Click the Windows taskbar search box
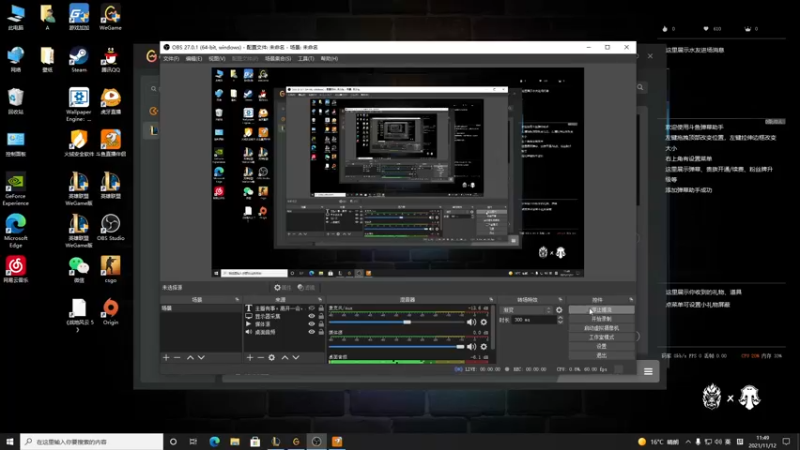This screenshot has height=450, width=800. [92, 441]
